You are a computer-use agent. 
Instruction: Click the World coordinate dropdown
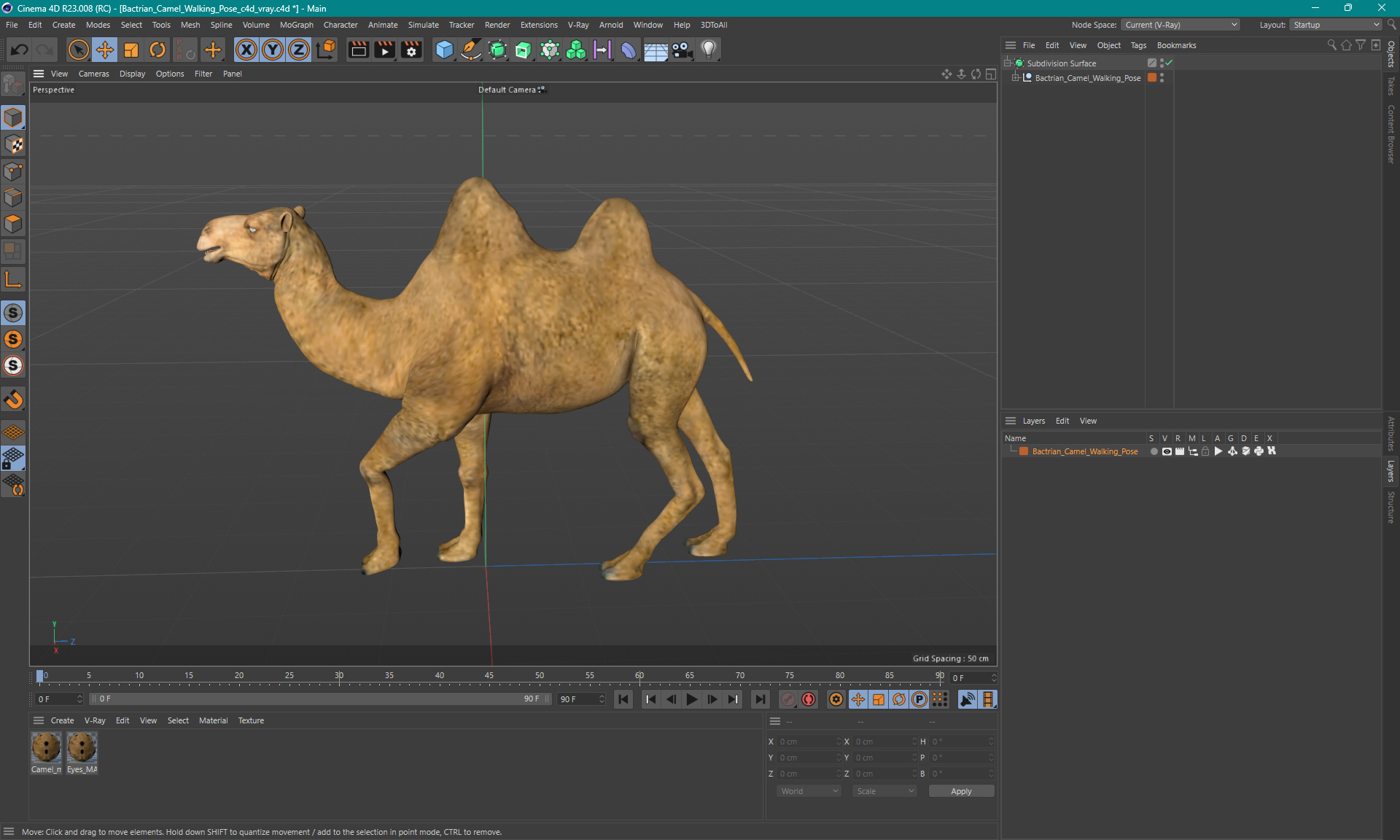point(808,790)
